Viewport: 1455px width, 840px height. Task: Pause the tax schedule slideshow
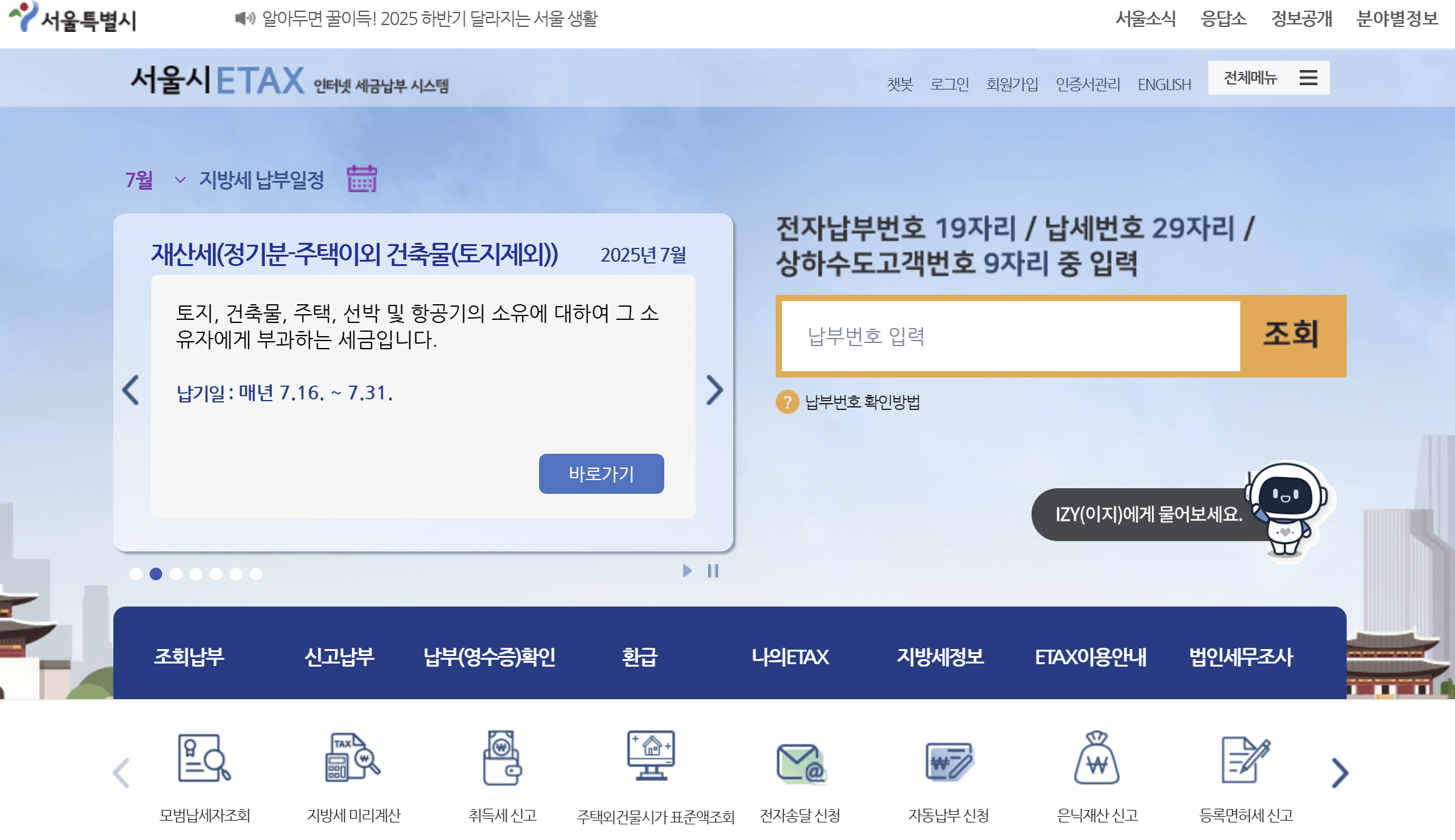pos(712,571)
